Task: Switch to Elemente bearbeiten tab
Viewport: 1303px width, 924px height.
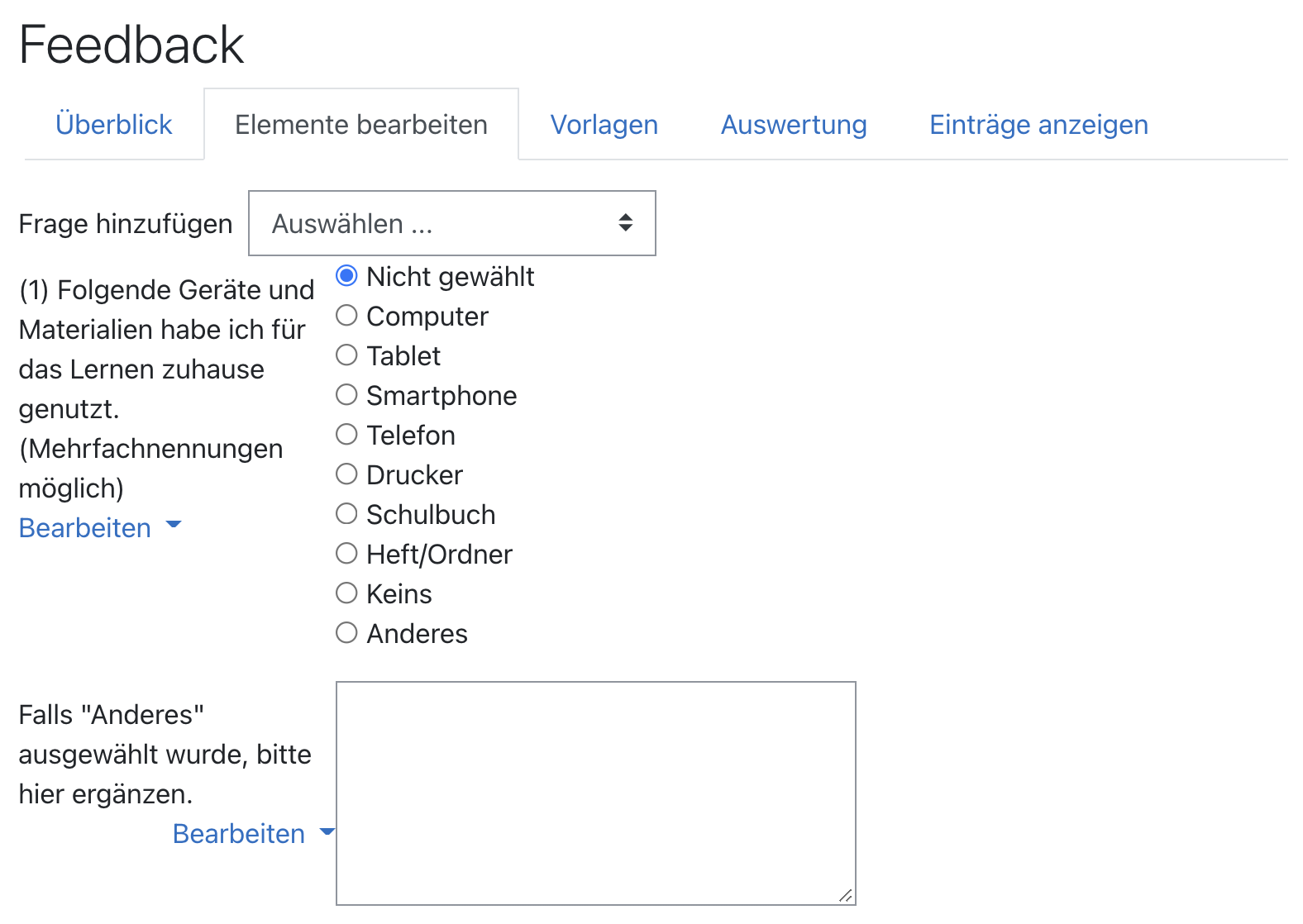Action: pyautogui.click(x=361, y=125)
